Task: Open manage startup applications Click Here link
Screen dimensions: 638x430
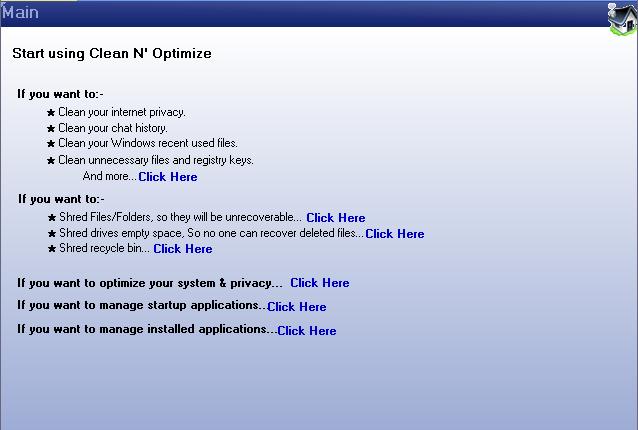Action: pos(297,307)
